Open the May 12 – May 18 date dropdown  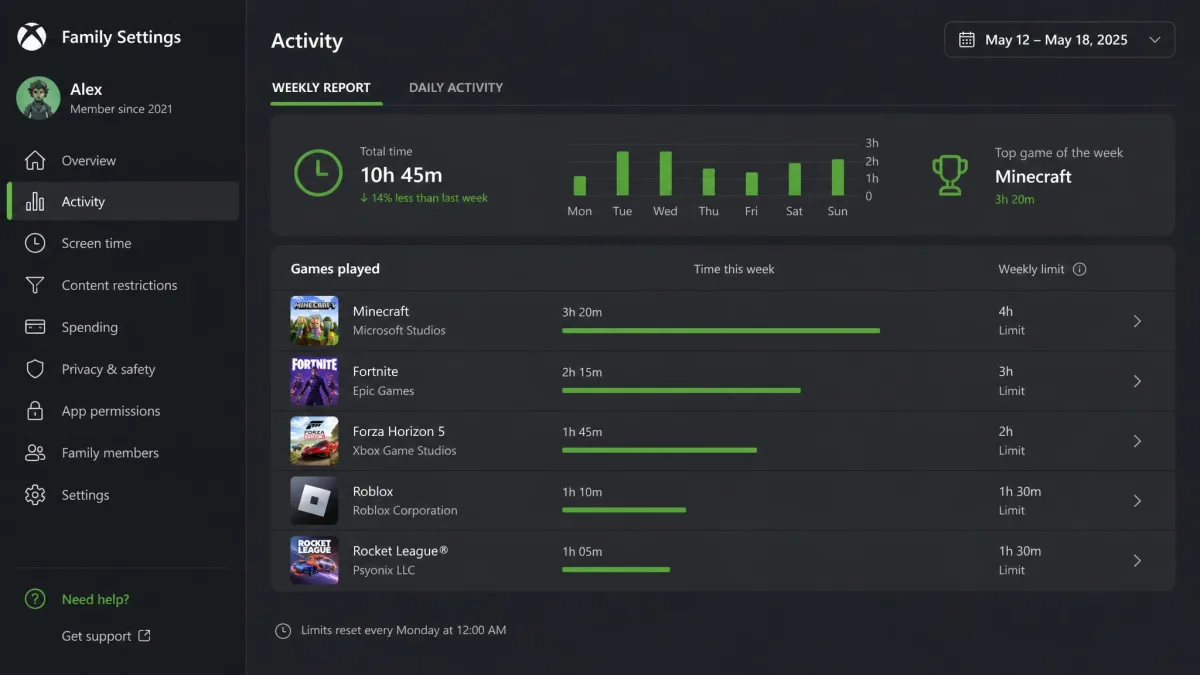1059,40
